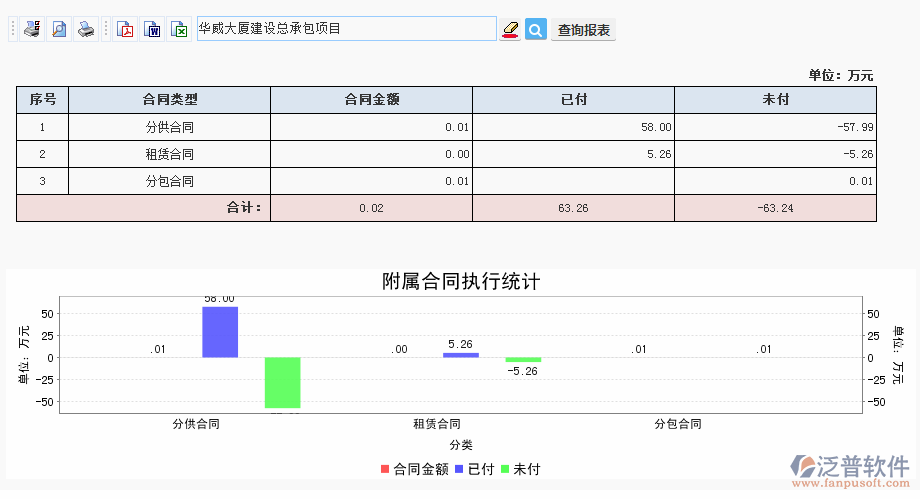This screenshot has height=499, width=920.
Task: Click the 未付 column header
Action: 776,100
